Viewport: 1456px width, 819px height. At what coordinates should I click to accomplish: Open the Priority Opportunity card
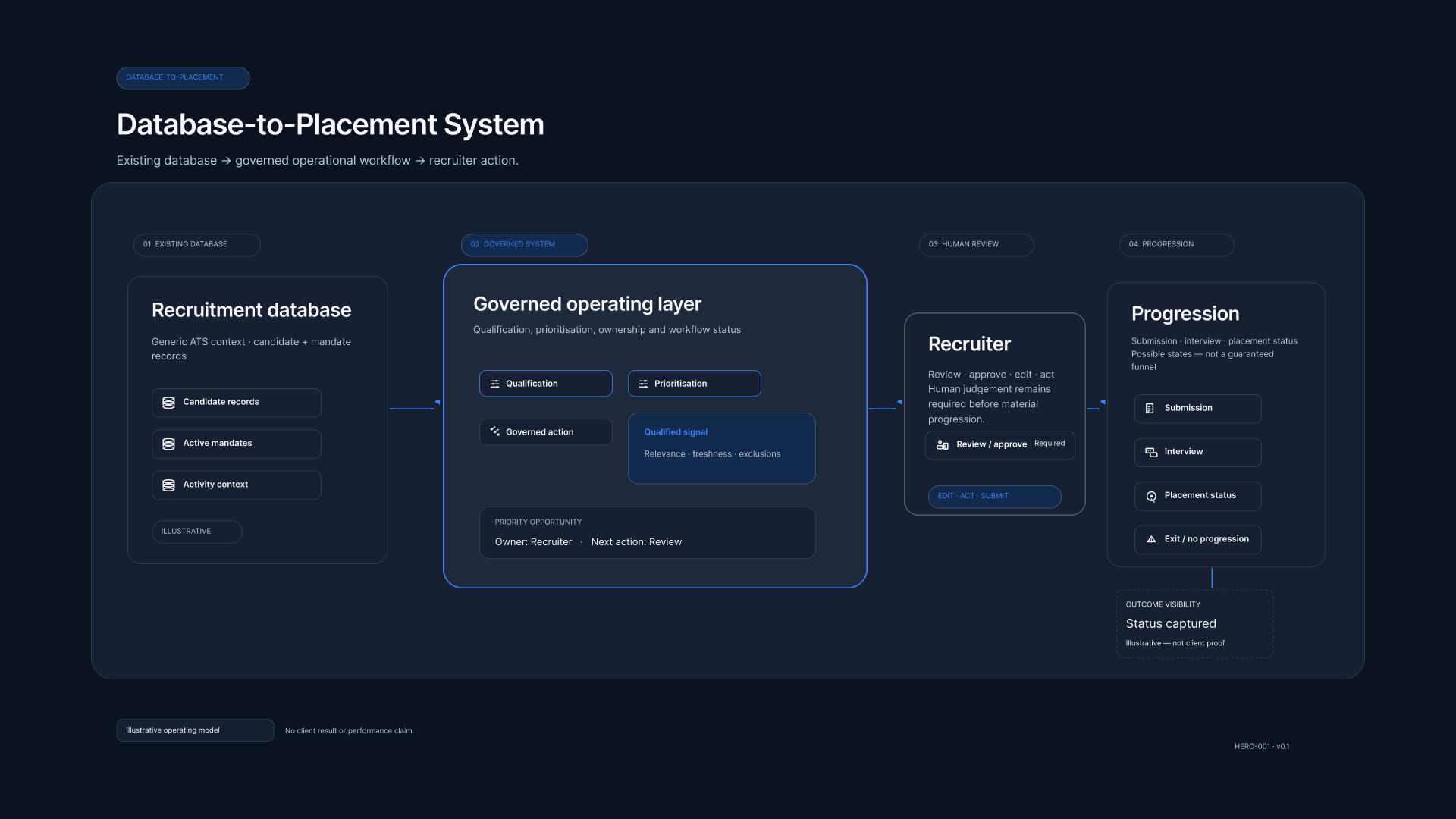(648, 533)
